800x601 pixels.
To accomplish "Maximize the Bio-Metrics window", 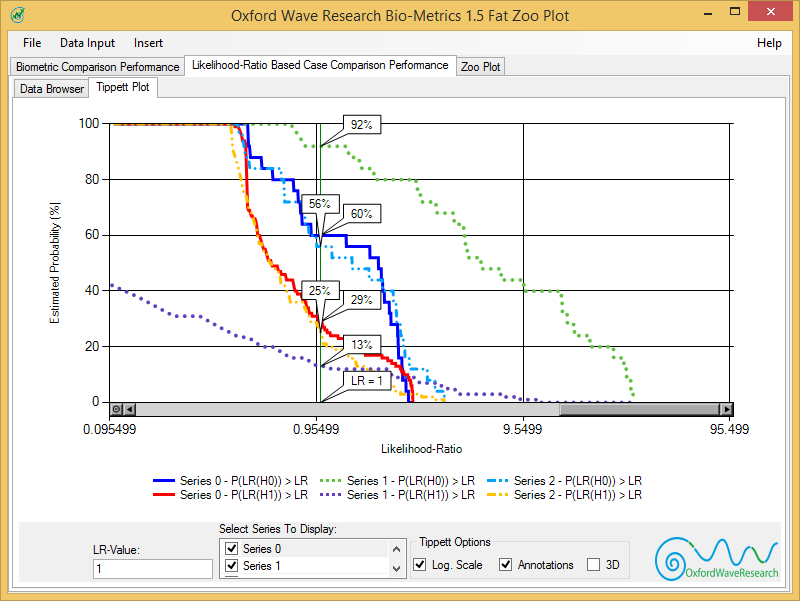I will [735, 12].
